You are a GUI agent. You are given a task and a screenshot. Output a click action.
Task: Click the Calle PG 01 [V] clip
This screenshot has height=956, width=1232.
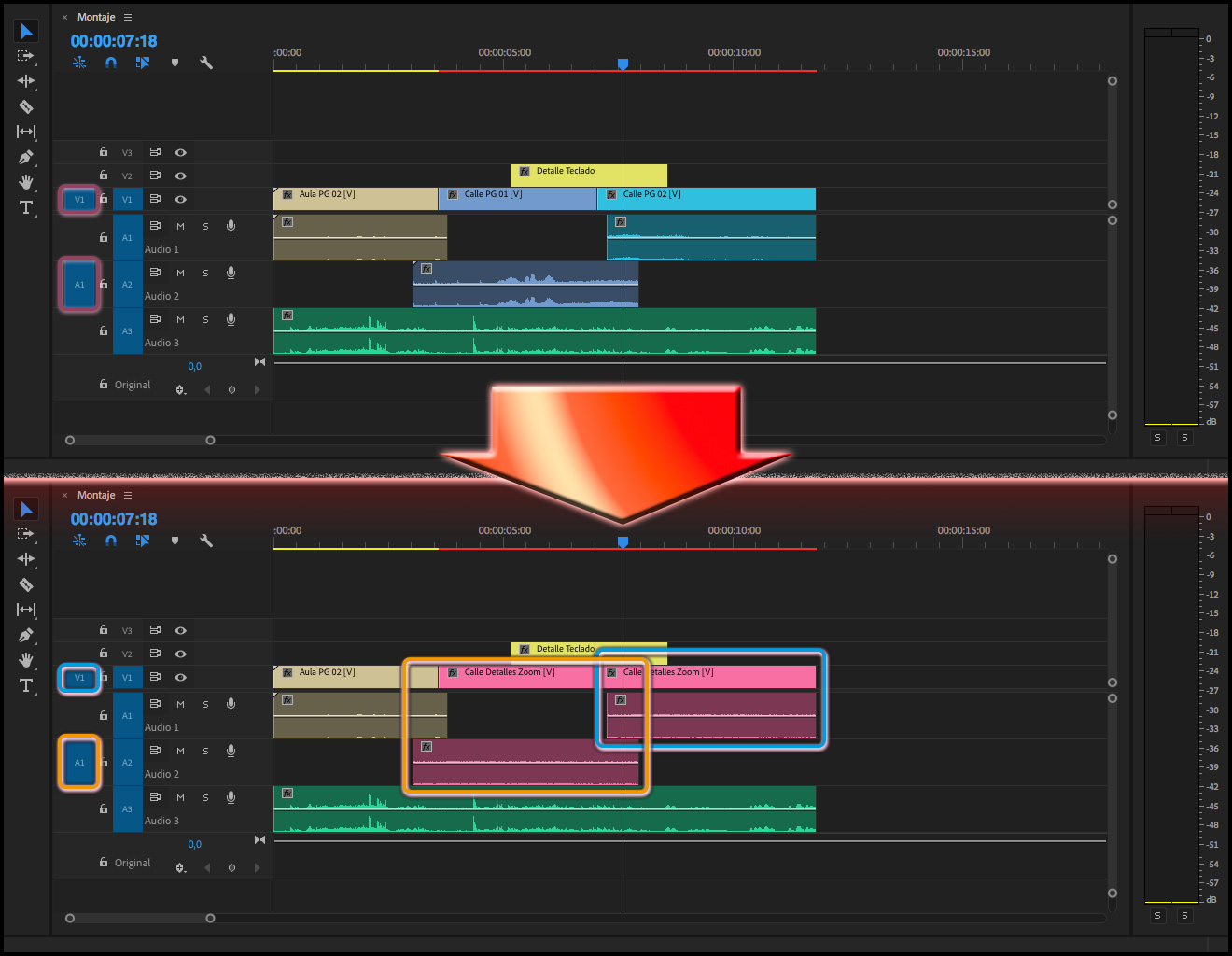click(x=518, y=198)
